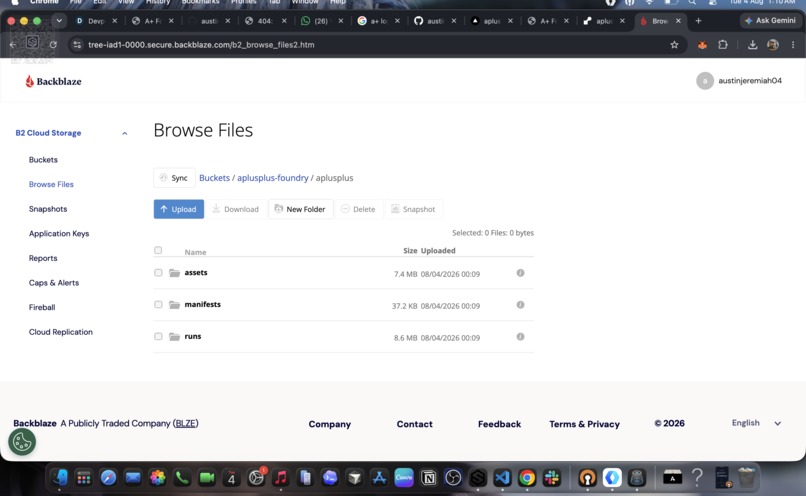
Task: Check the runs folder checkbox
Action: 158,337
